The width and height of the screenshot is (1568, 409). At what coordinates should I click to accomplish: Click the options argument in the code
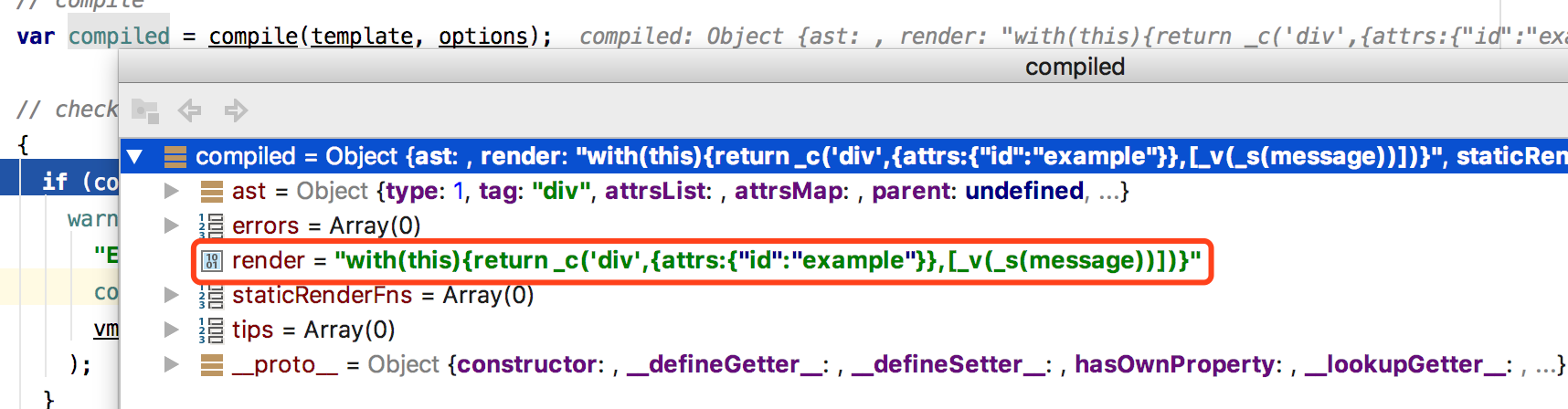pyautogui.click(x=482, y=37)
